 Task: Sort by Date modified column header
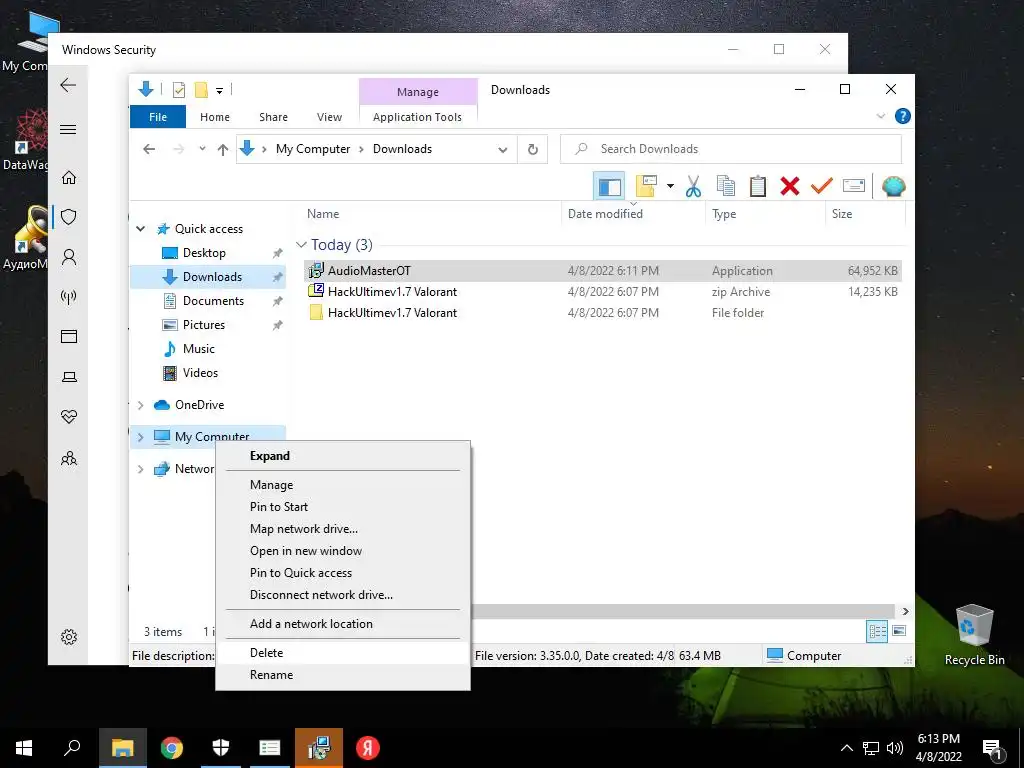pos(633,214)
